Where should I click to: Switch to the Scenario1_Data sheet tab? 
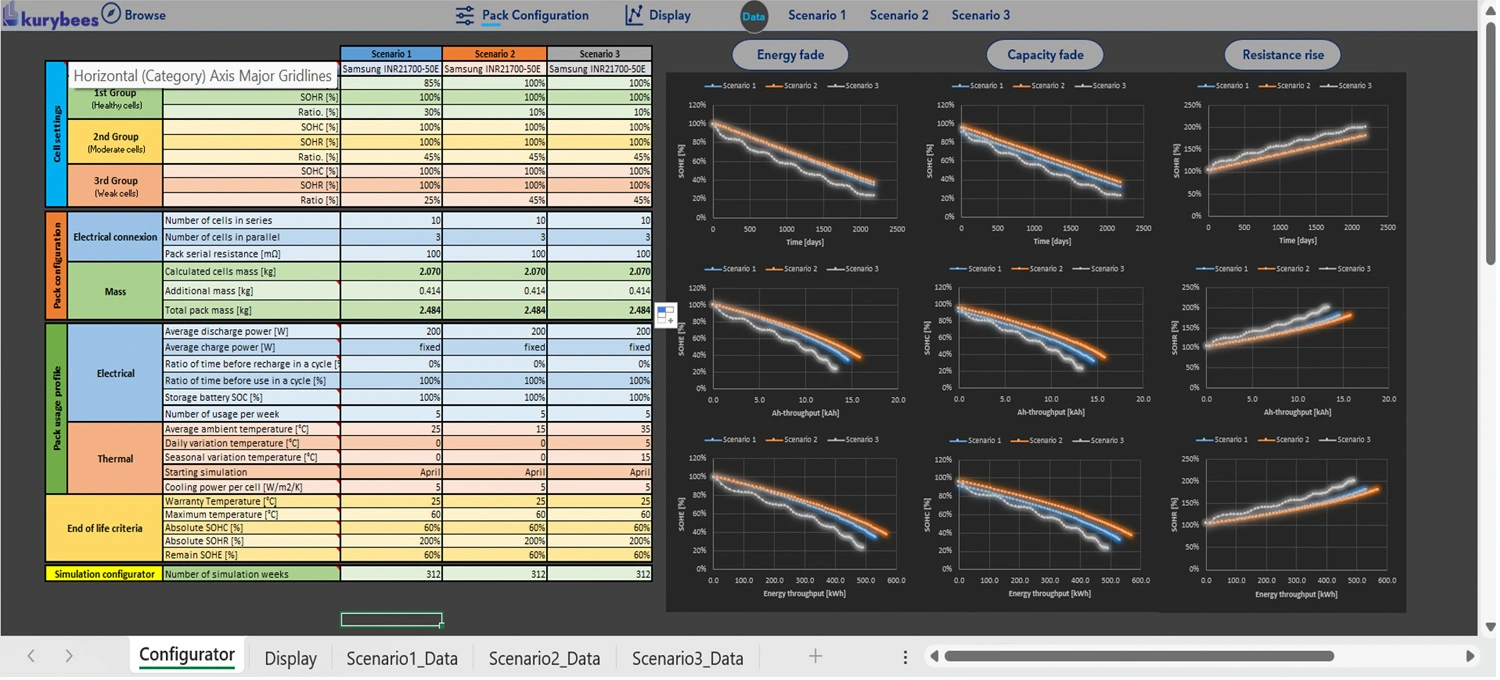(x=402, y=658)
